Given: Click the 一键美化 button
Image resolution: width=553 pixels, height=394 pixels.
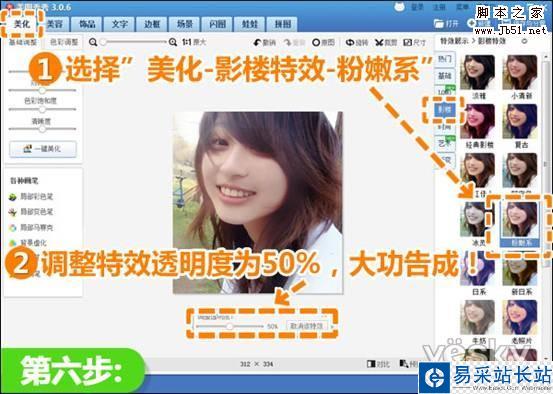Looking at the screenshot, I should click(43, 149).
